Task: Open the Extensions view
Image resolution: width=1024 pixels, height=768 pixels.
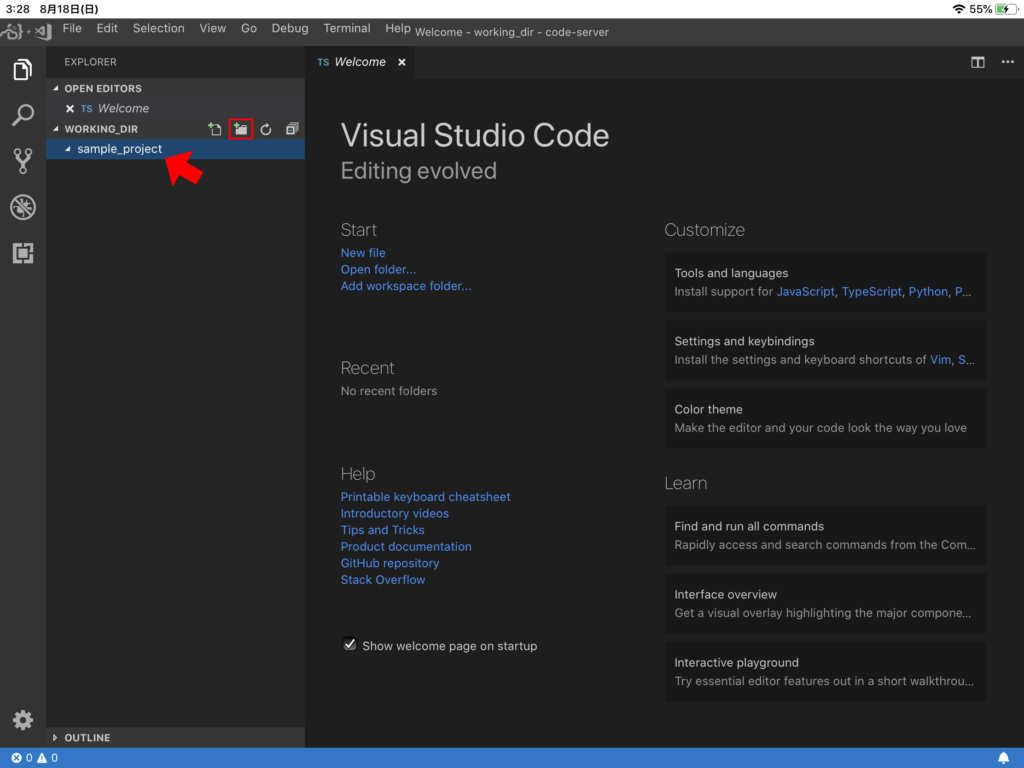Action: 22,253
